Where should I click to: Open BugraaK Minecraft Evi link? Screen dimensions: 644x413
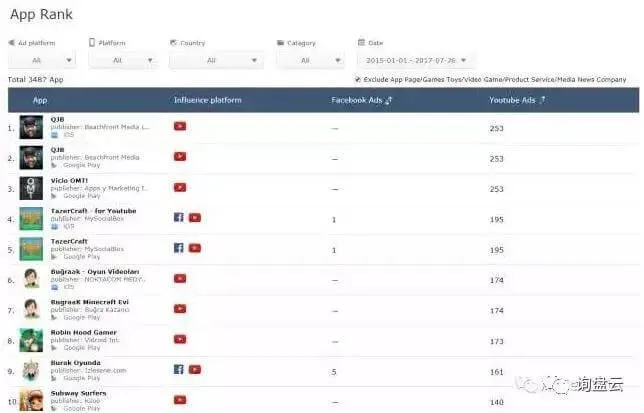(90, 302)
